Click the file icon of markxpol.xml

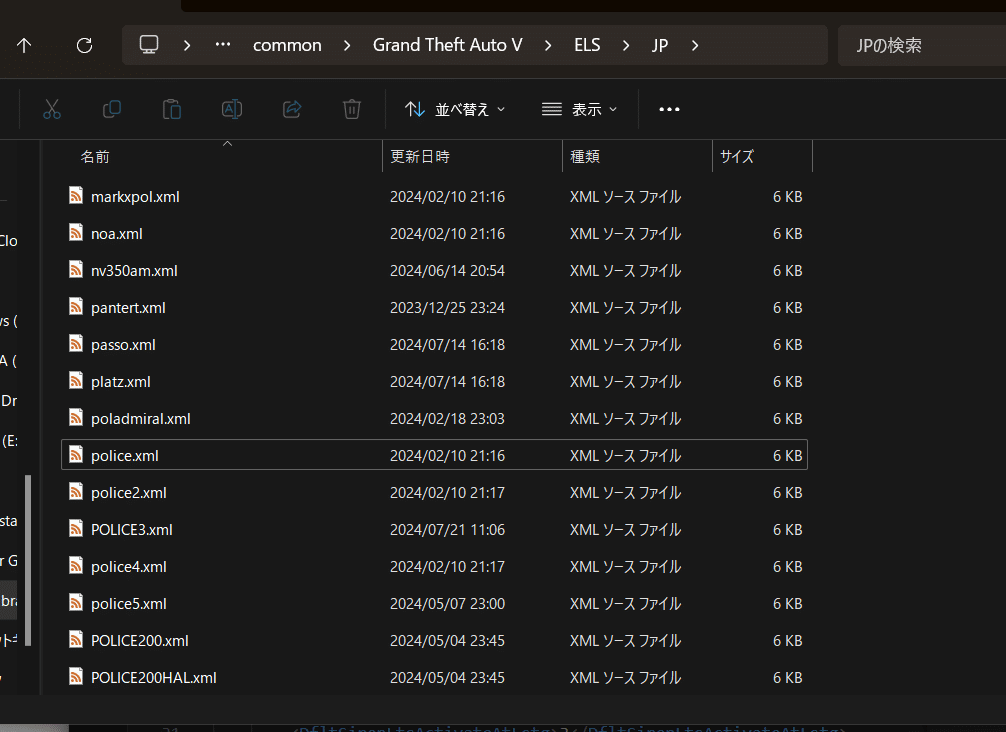pos(76,196)
